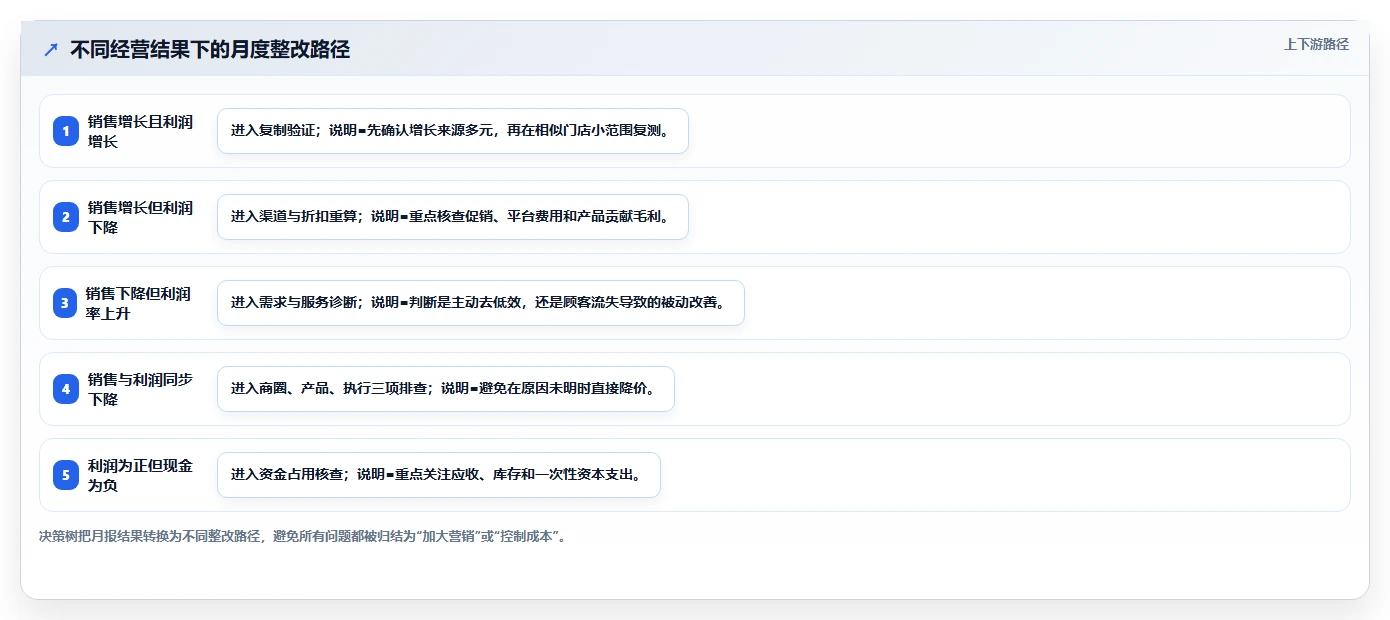Open the 进入商圈、产品、执行三项排查 action box
Image resolution: width=1390 pixels, height=620 pixels.
click(446, 389)
